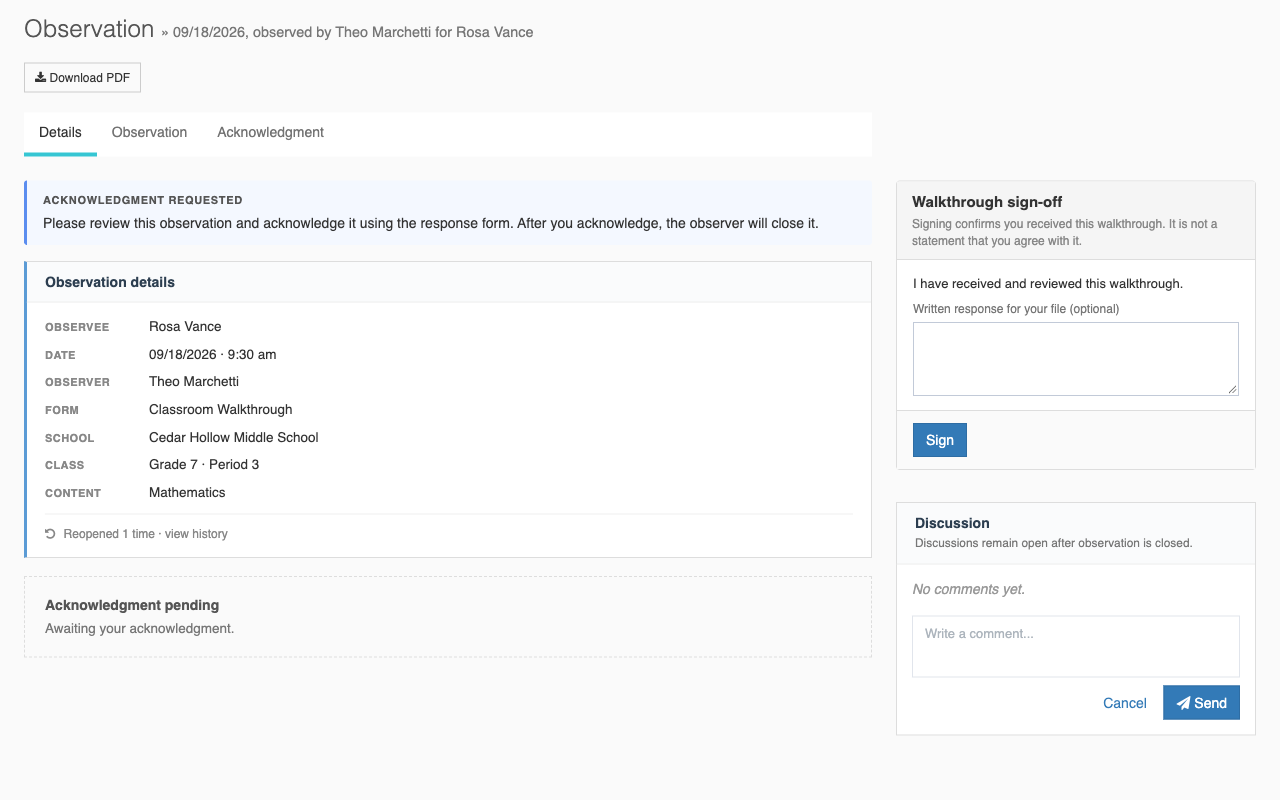
Task: Sign the walkthrough with the Sign button
Action: click(x=940, y=440)
